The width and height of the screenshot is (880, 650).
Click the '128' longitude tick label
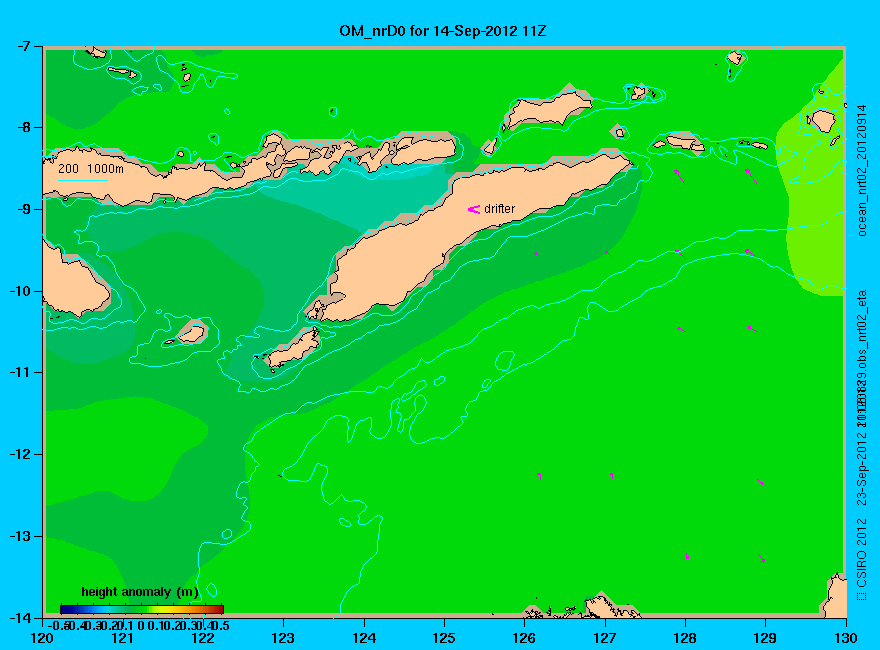click(685, 638)
